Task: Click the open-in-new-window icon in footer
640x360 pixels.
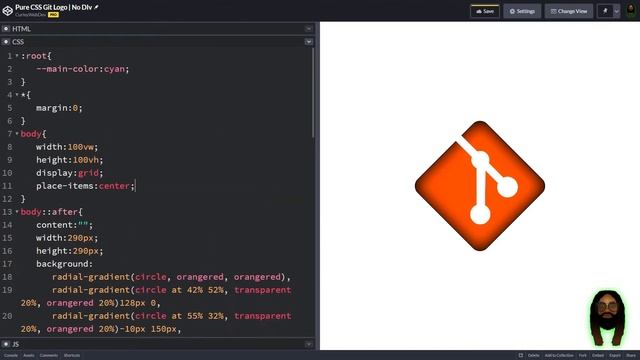Action: (520, 356)
